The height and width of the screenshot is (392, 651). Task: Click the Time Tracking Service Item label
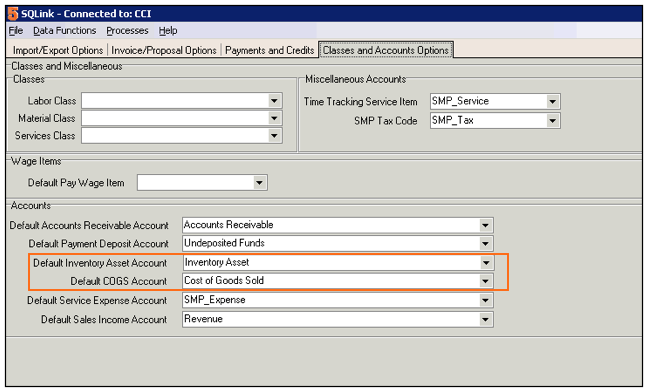click(360, 102)
